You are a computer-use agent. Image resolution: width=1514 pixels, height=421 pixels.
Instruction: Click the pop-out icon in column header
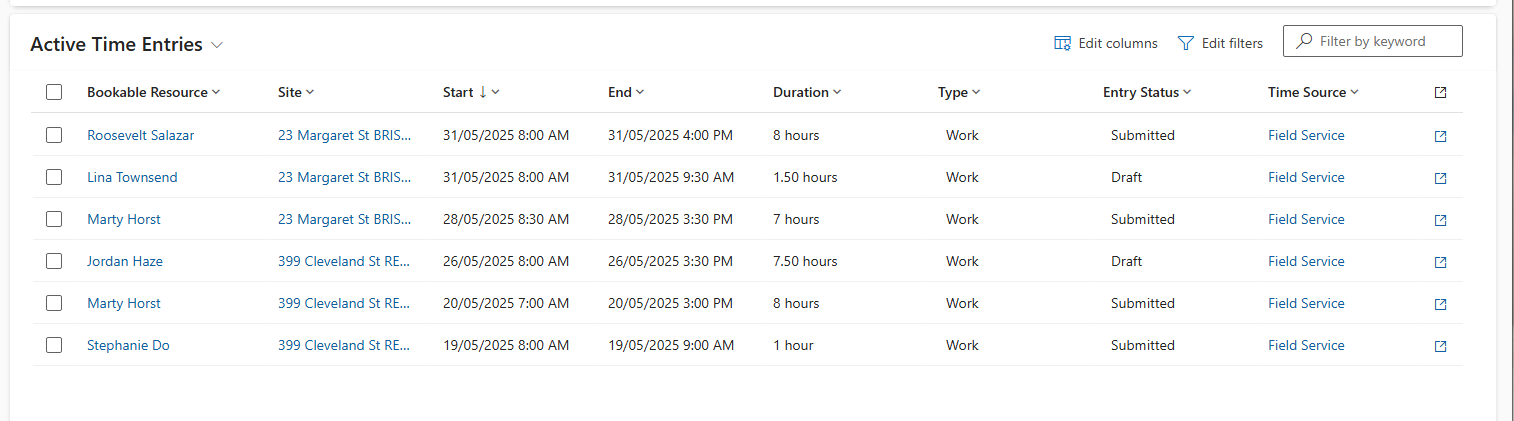coord(1440,92)
